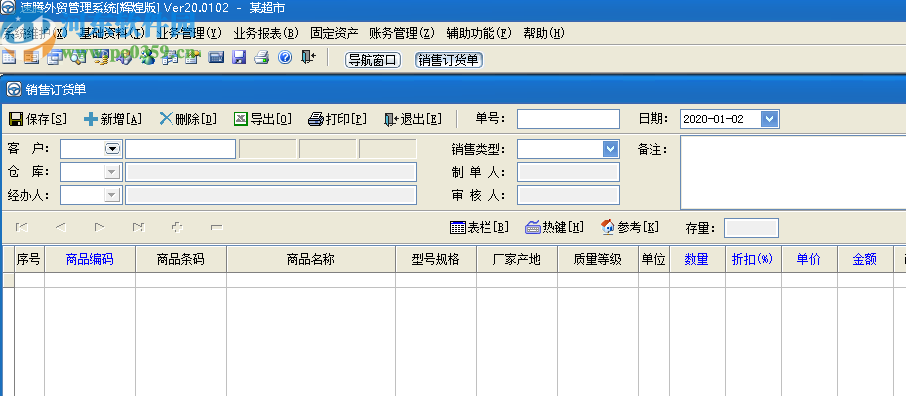
Task: Open the 辅助功能(F) menu
Action: pyautogui.click(x=480, y=34)
